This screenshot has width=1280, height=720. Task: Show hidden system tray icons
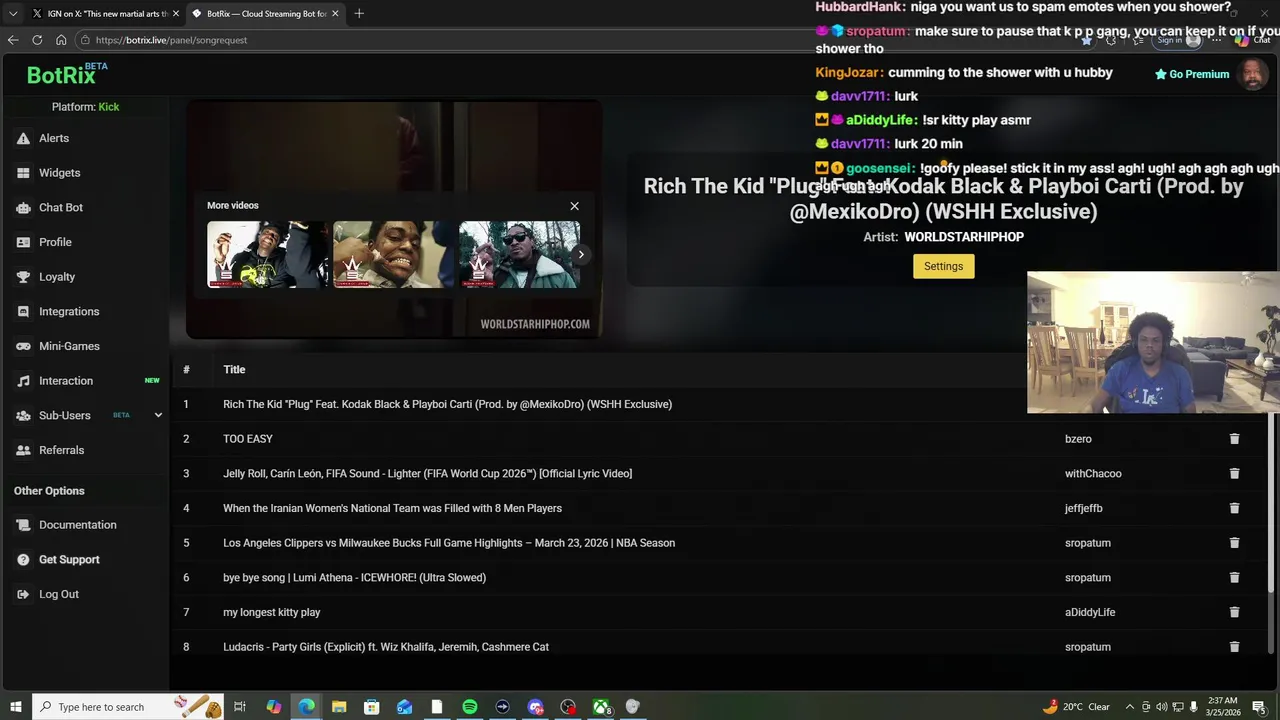(x=1130, y=707)
